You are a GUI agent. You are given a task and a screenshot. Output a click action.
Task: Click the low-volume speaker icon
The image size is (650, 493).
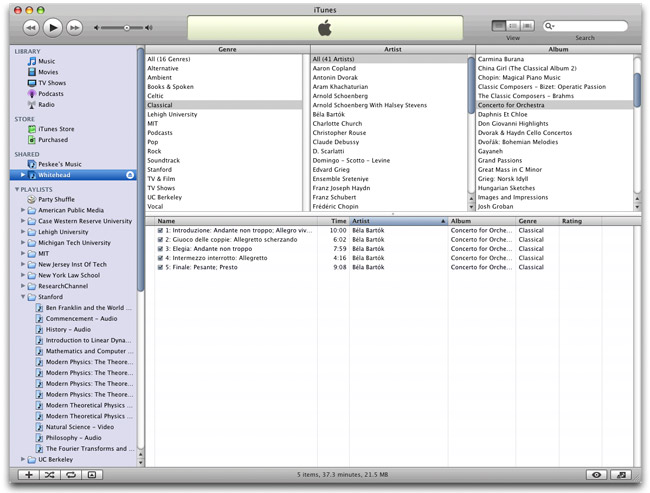click(x=96, y=28)
